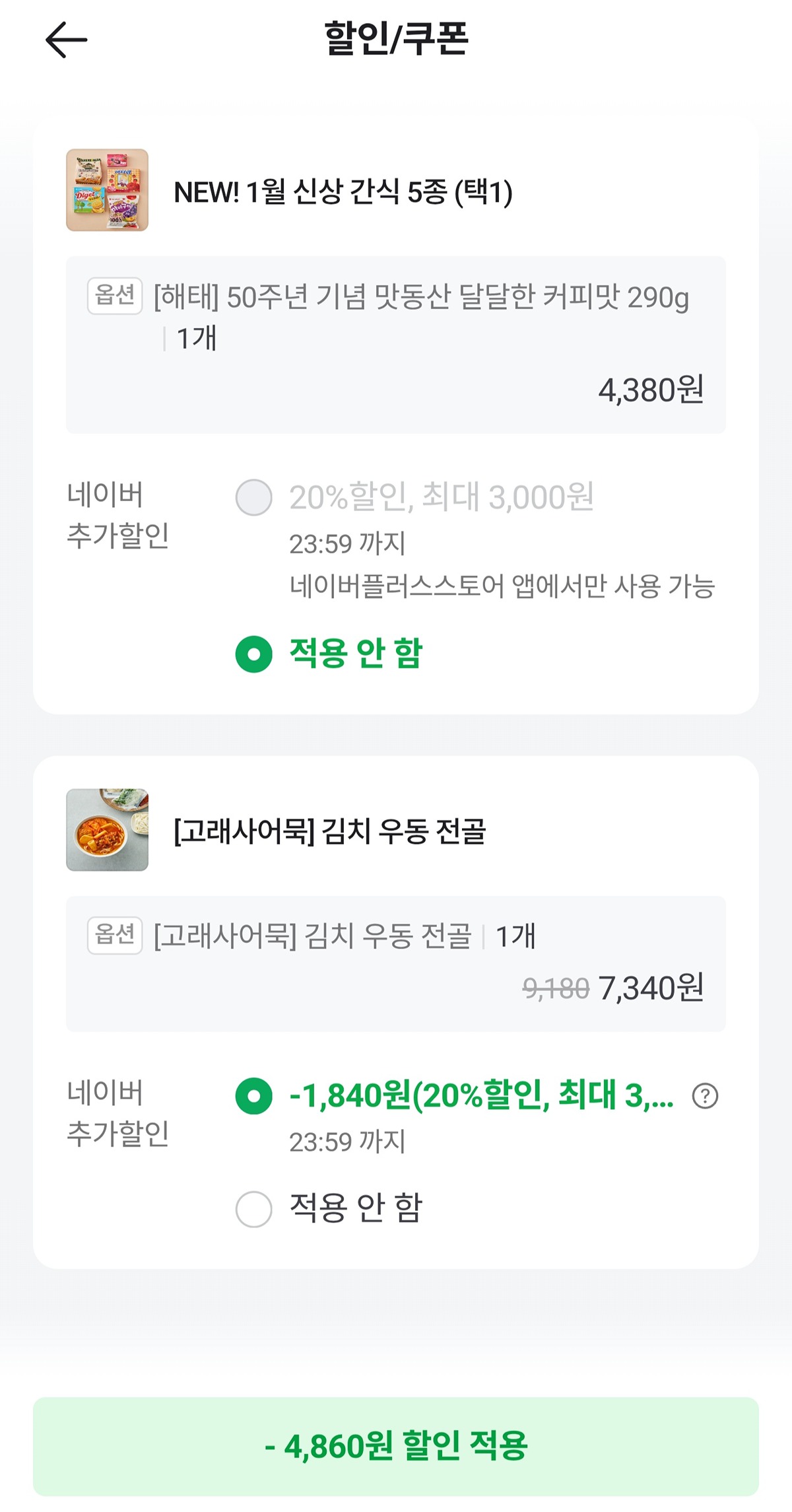Tap the 7,340원 discounted price
792x1512 pixels.
point(651,988)
